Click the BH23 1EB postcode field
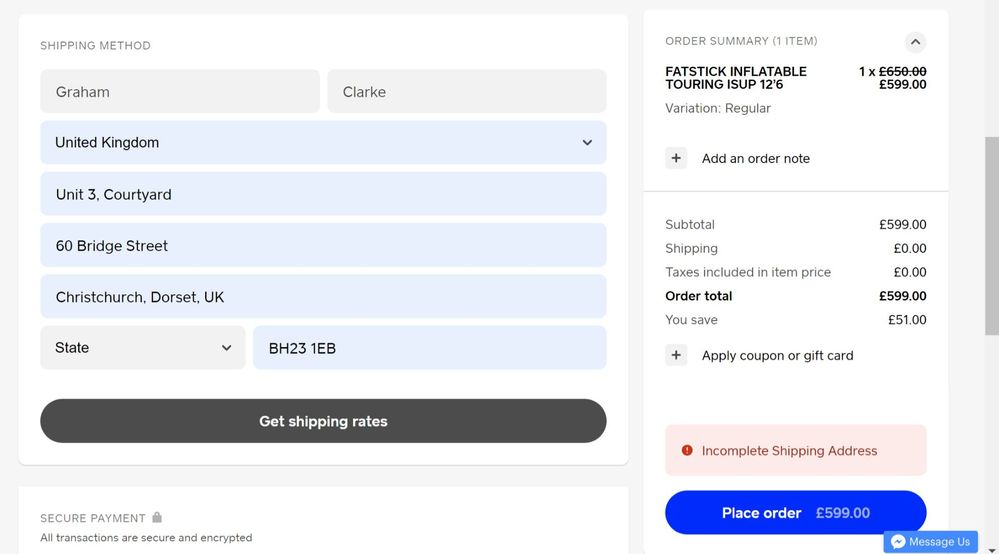The height and width of the screenshot is (554, 999). [x=429, y=348]
